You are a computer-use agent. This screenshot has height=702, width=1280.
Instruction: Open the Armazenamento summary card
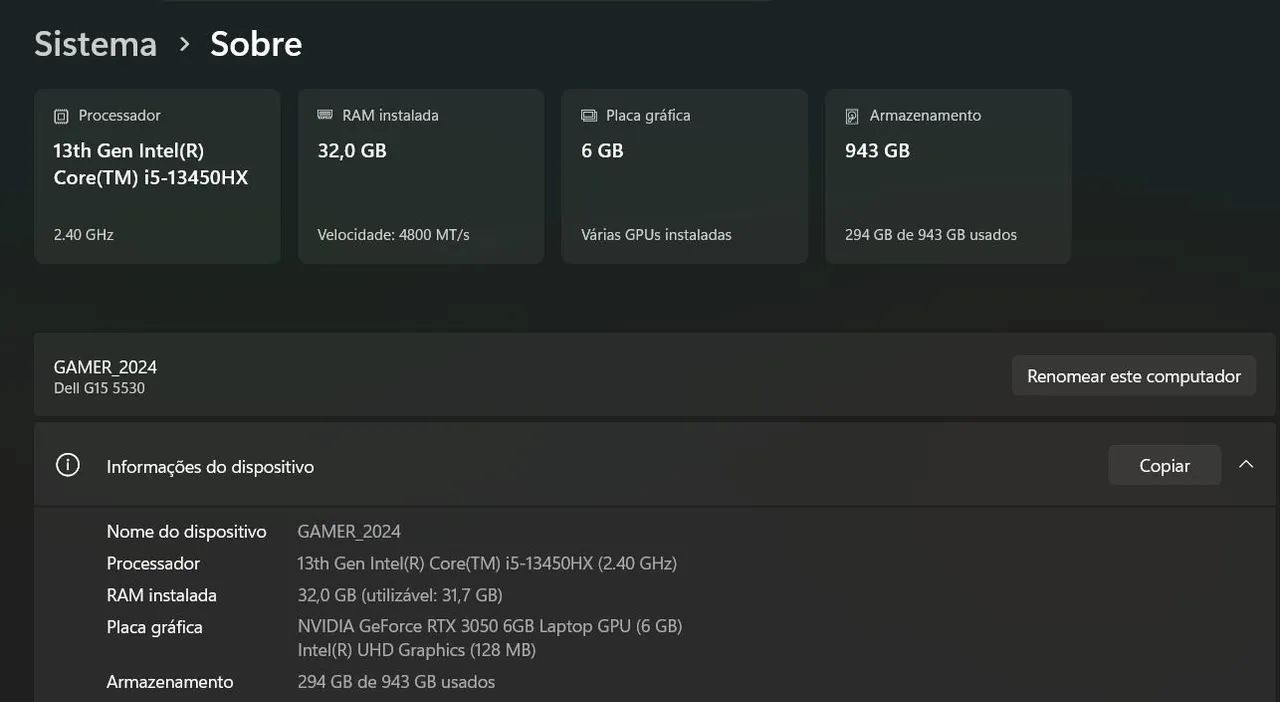tap(948, 176)
